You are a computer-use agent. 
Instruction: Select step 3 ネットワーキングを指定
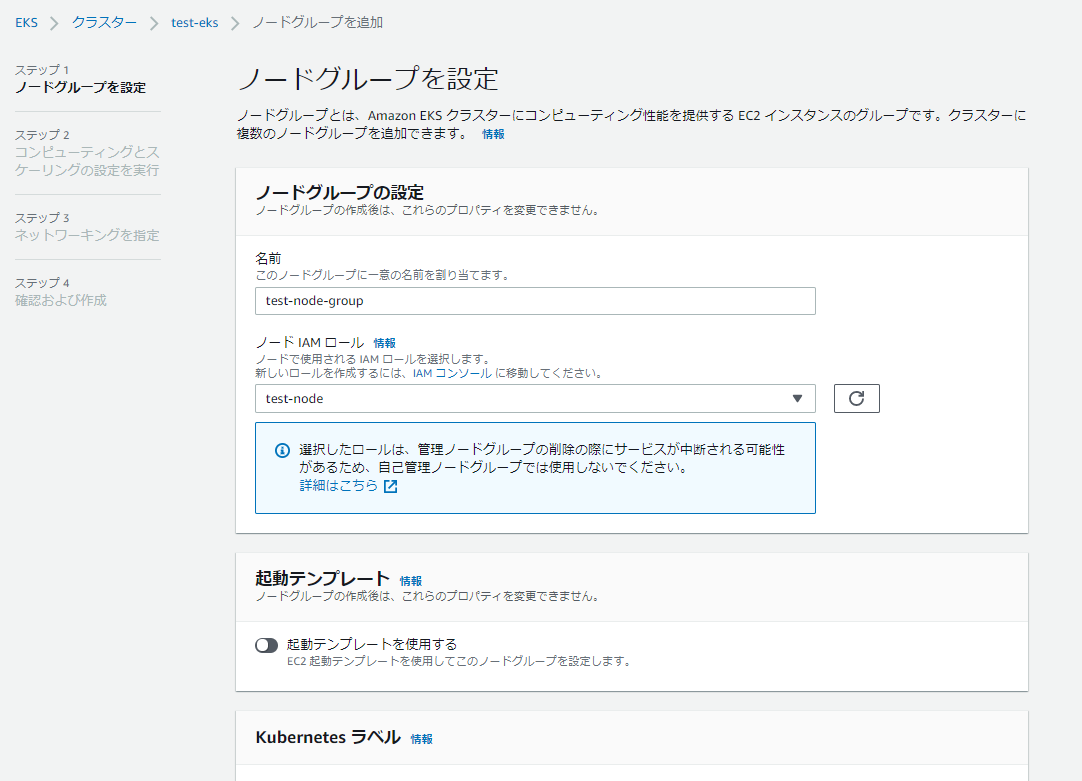pos(87,235)
